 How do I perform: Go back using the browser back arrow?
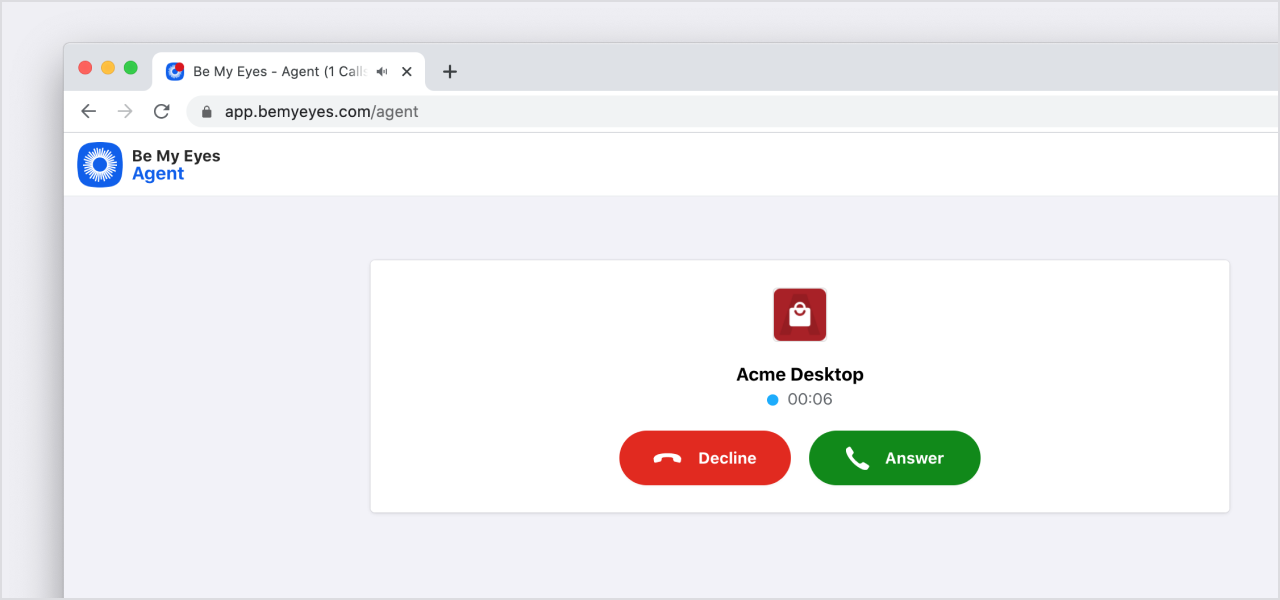[x=89, y=111]
